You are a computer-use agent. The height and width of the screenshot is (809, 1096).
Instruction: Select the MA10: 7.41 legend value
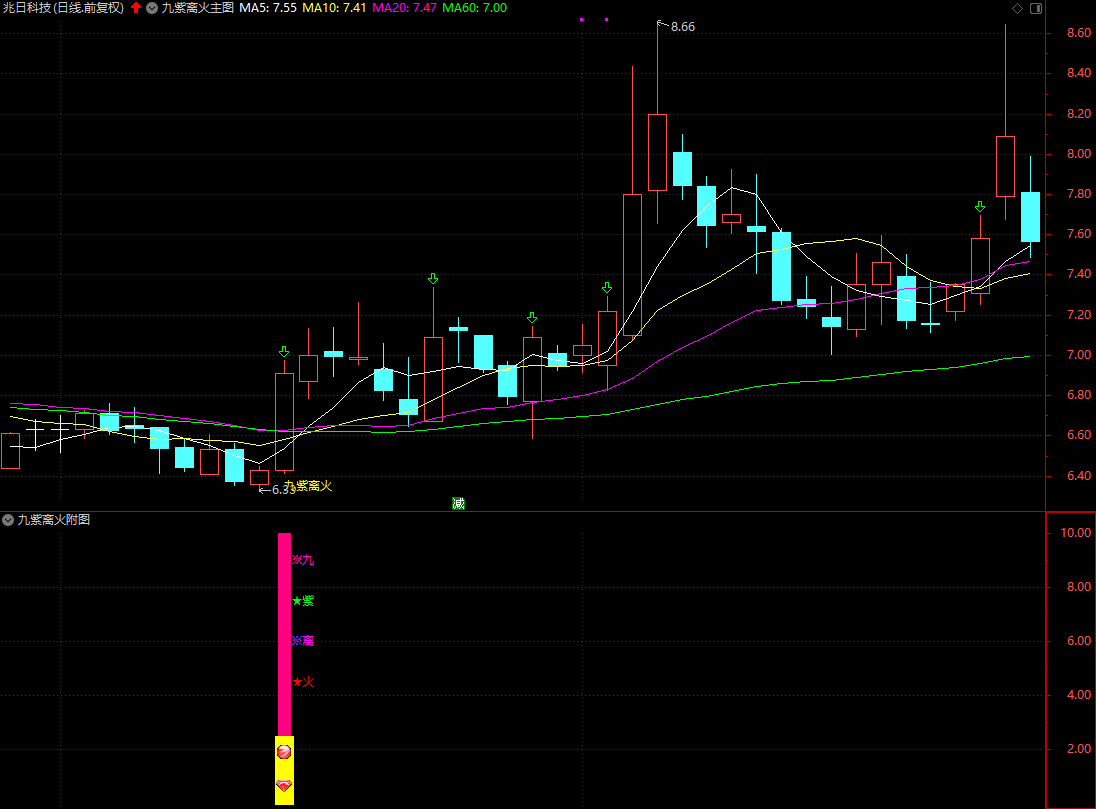tap(334, 8)
